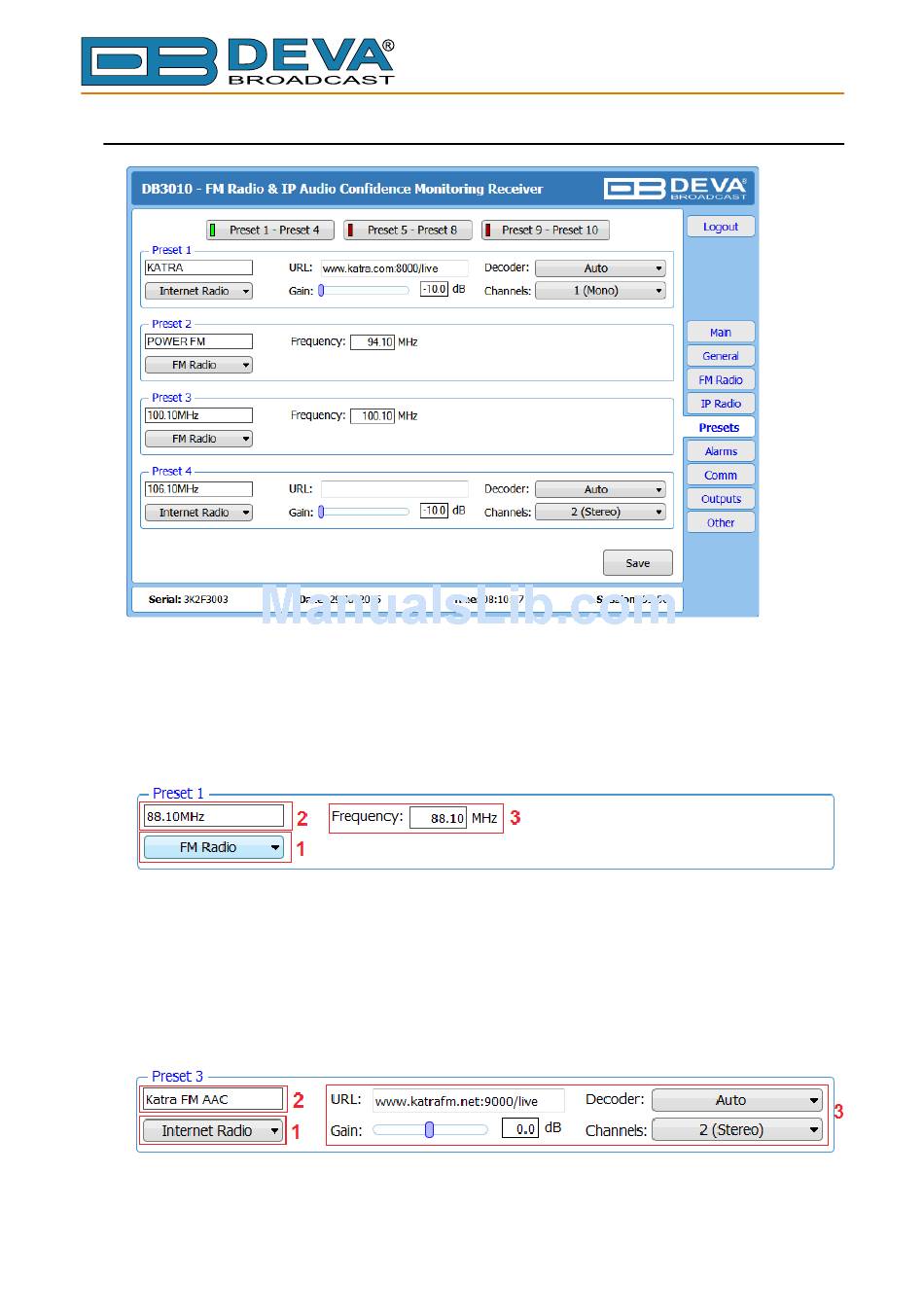Open the Preset 5 - Preset 8 tab

(408, 231)
